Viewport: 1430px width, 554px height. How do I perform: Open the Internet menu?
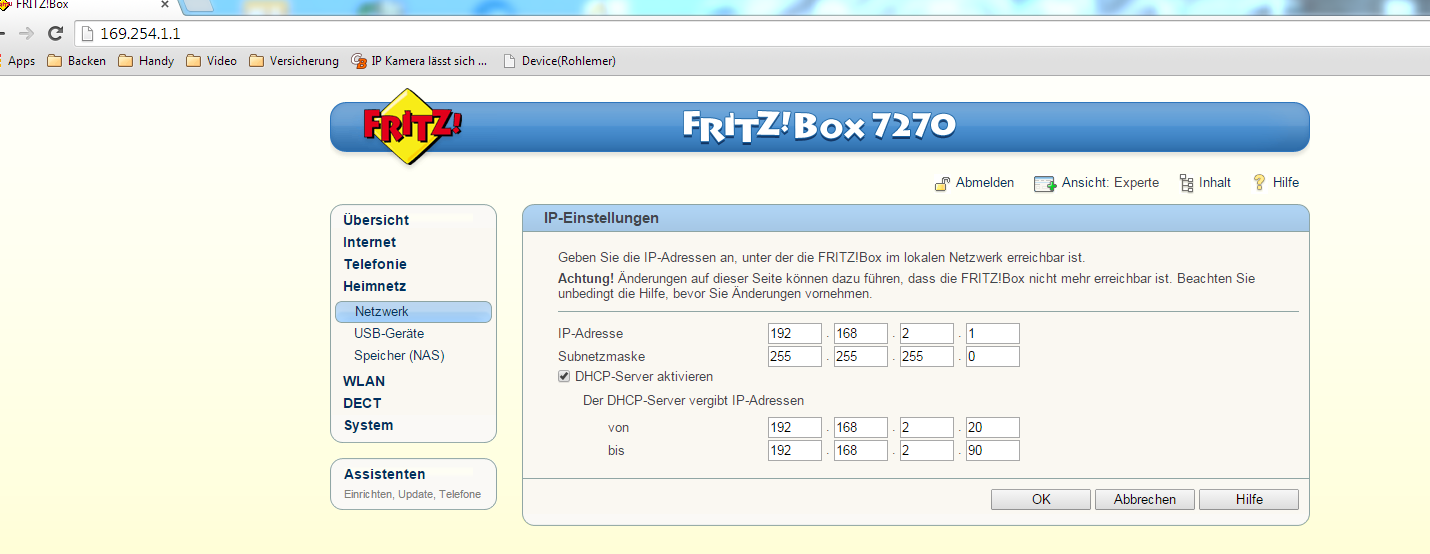369,242
